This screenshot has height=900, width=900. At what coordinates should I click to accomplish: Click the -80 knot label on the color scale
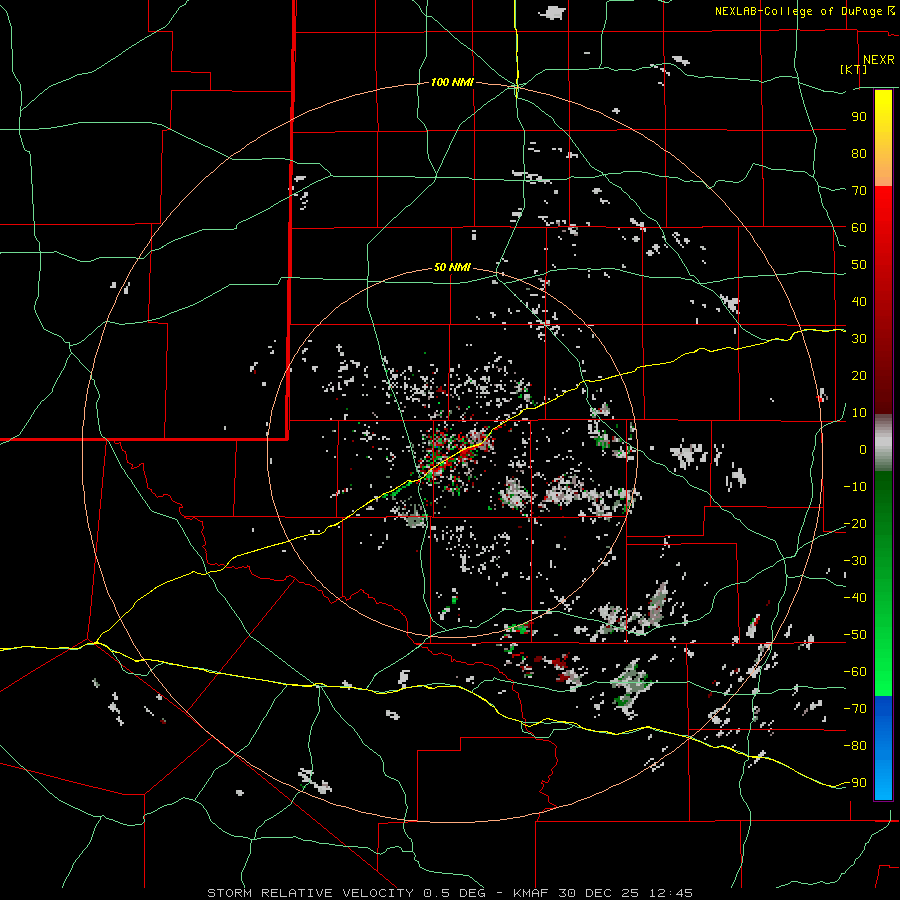tap(855, 746)
